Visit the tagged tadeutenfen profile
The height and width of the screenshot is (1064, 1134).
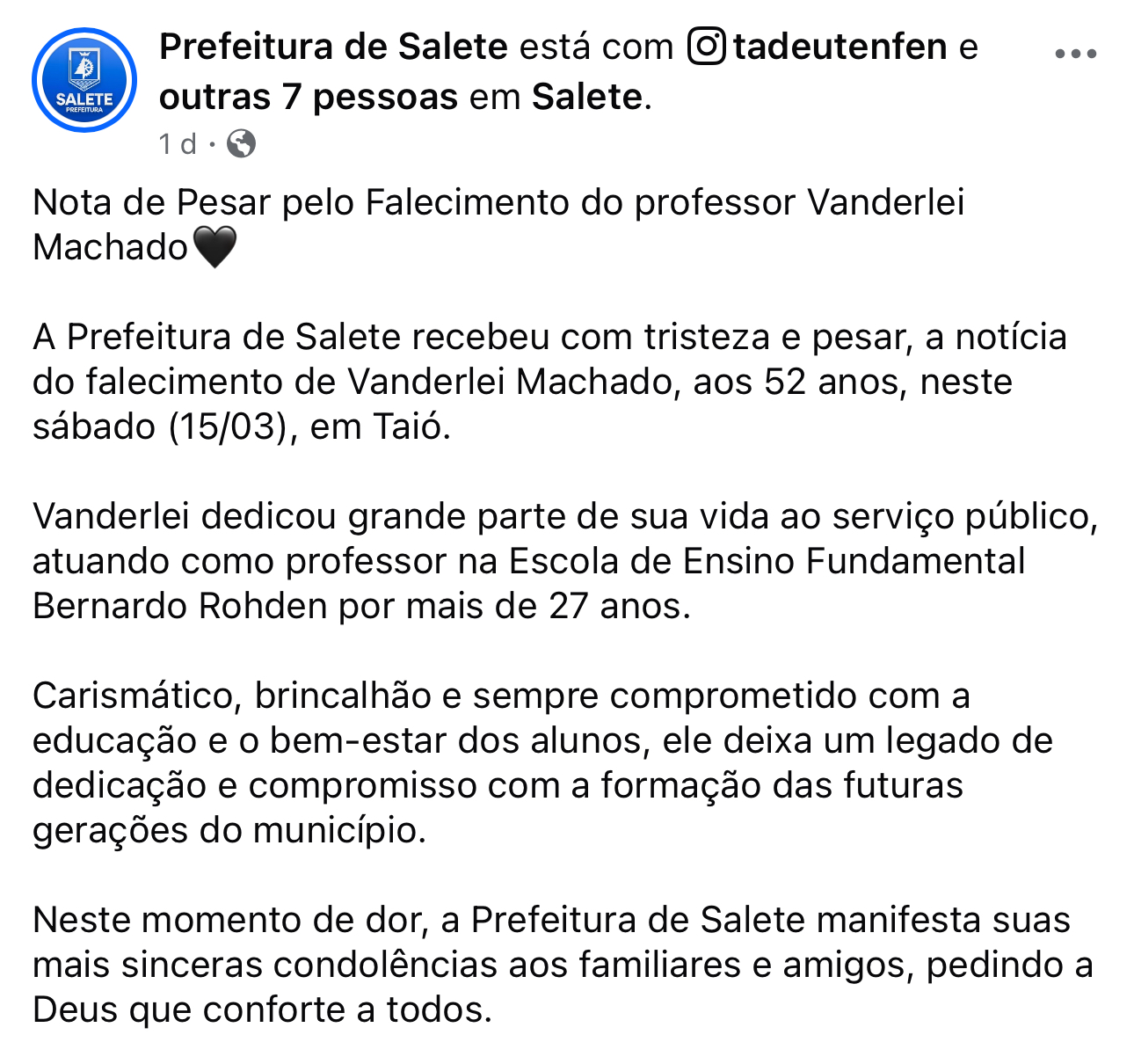point(840,47)
